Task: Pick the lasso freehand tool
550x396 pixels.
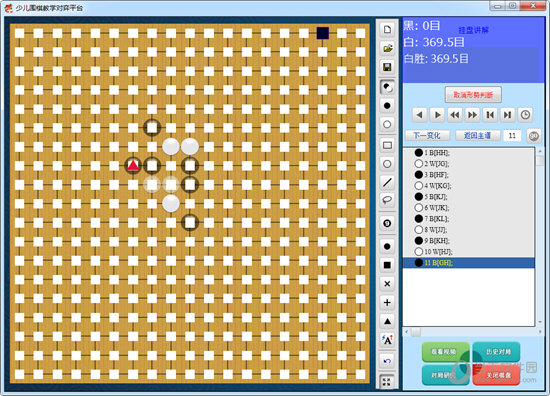Action: pyautogui.click(x=387, y=200)
